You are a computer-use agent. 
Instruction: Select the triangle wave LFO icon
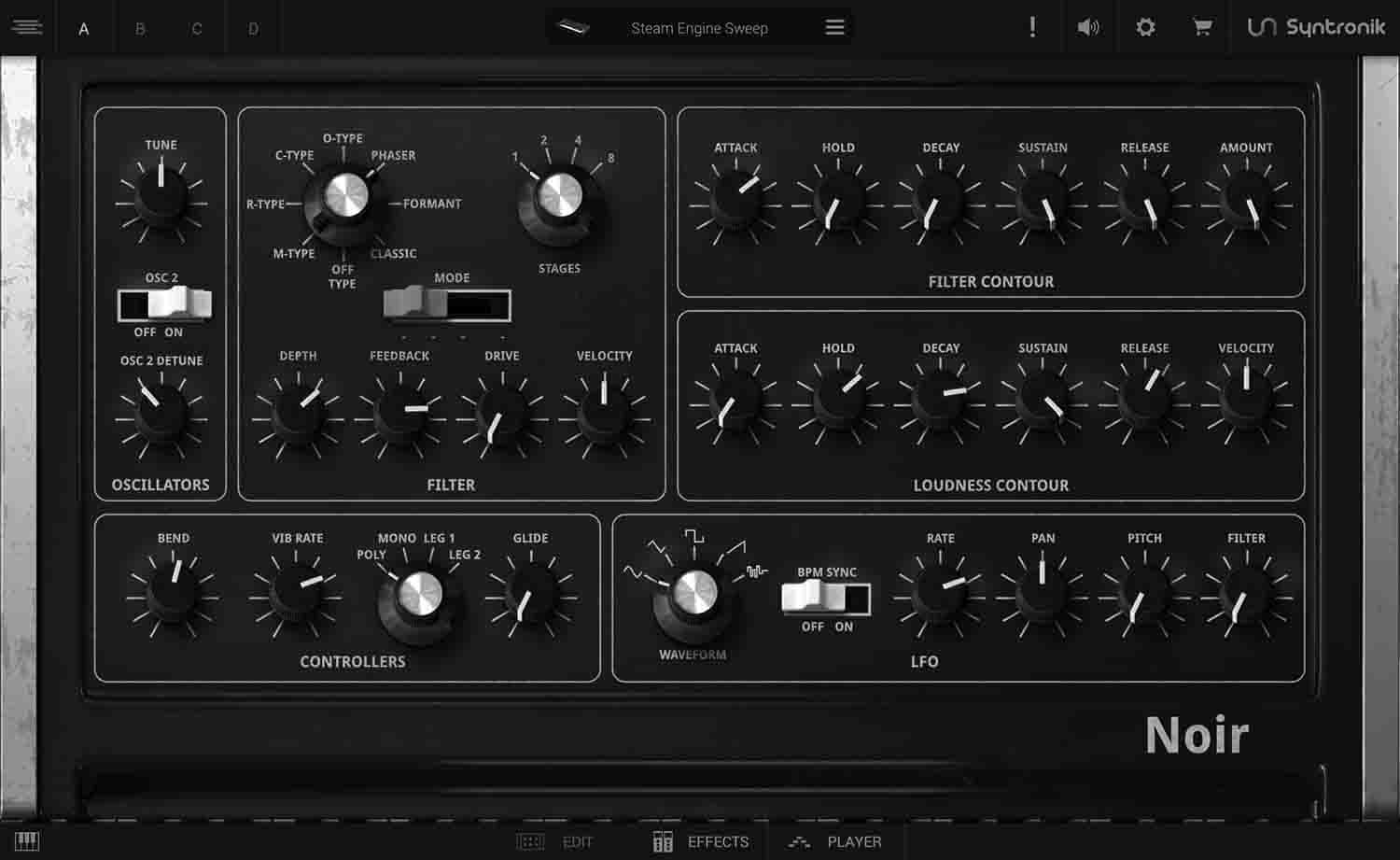point(659,546)
